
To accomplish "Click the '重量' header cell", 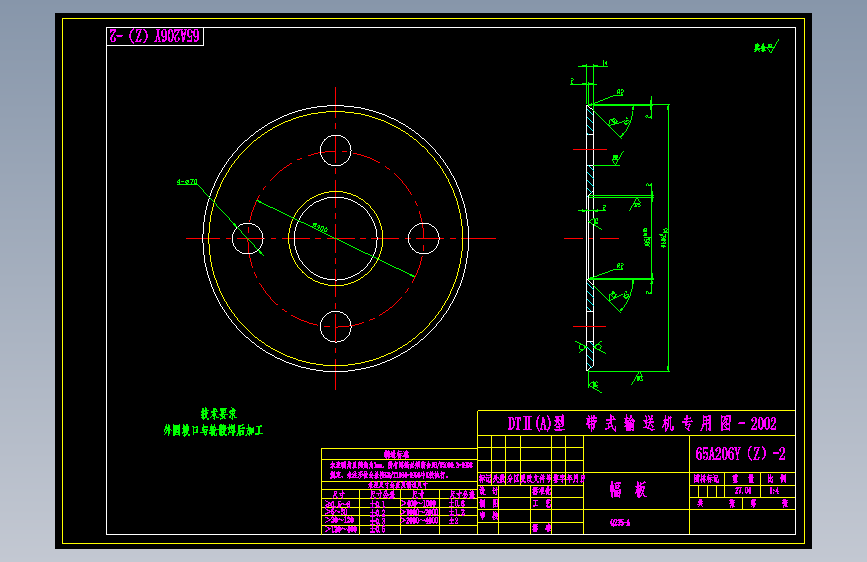I will (743, 478).
